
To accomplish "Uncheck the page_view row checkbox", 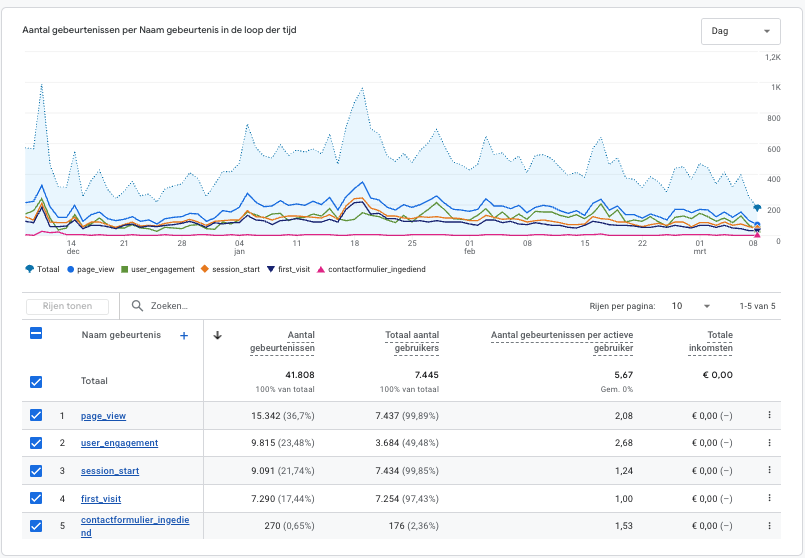I will pos(37,416).
